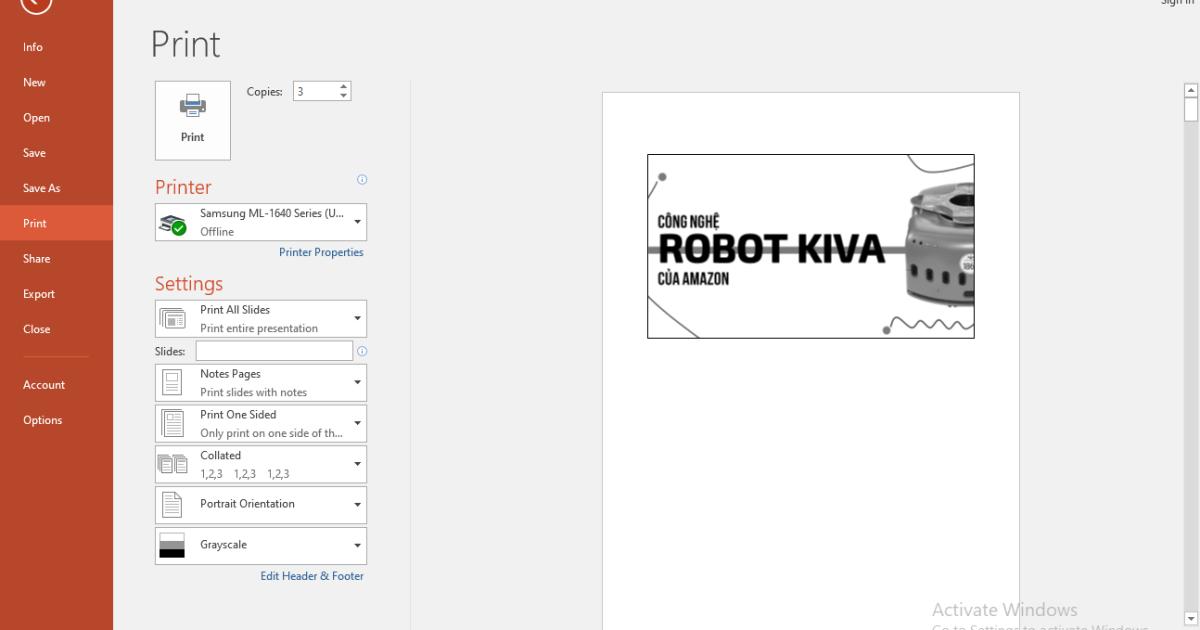Click the preview scrollbar up arrow

pyautogui.click(x=1190, y=90)
